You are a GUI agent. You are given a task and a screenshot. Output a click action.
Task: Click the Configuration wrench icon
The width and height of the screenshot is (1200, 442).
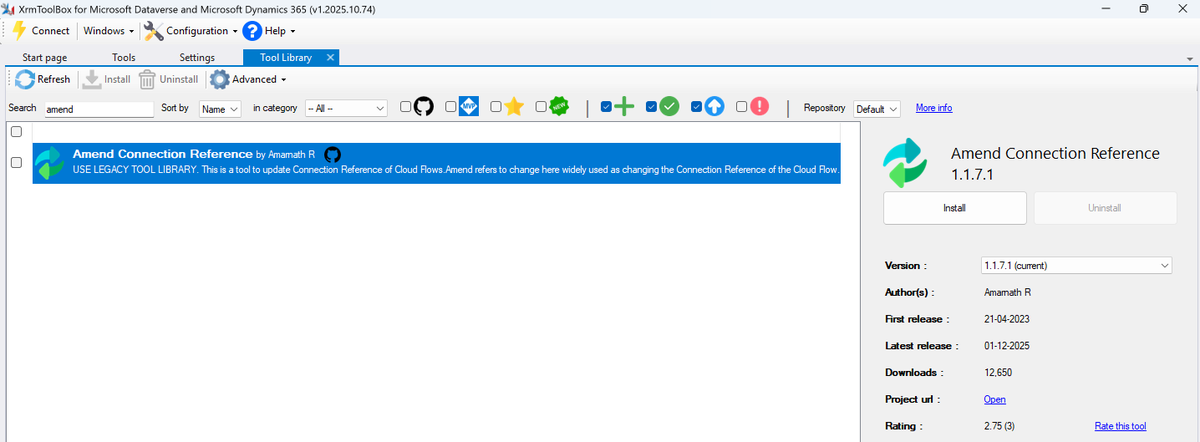click(153, 31)
